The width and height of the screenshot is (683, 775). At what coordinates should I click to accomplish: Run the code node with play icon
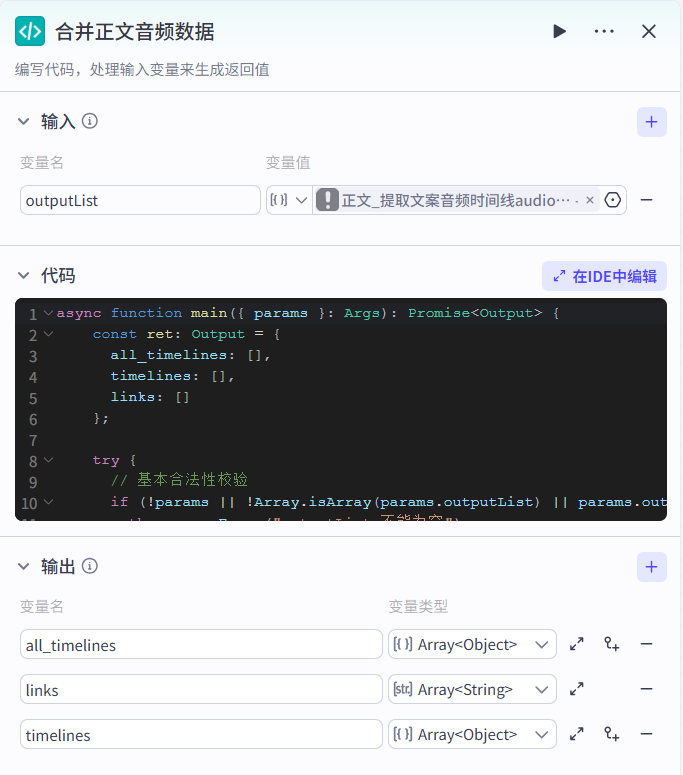click(559, 31)
